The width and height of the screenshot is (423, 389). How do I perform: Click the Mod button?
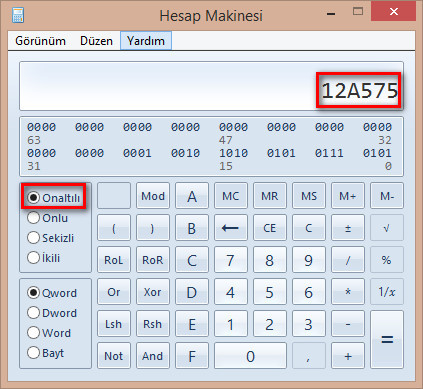(153, 196)
